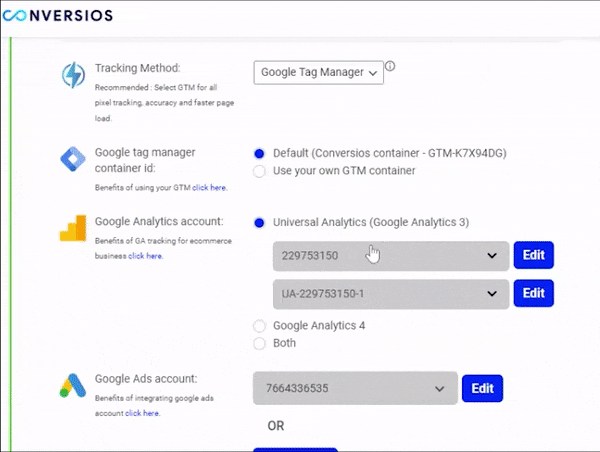Open the 7664336535 Google Ads account dropdown

(x=355, y=388)
